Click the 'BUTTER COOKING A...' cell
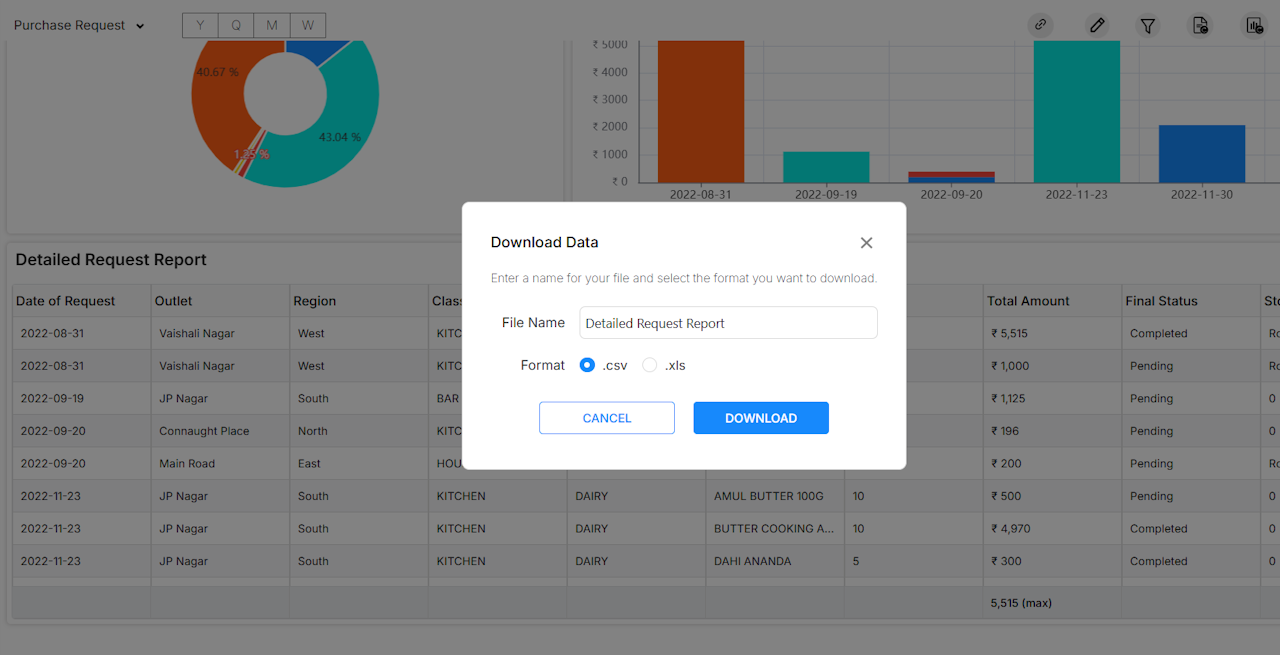 tap(774, 529)
